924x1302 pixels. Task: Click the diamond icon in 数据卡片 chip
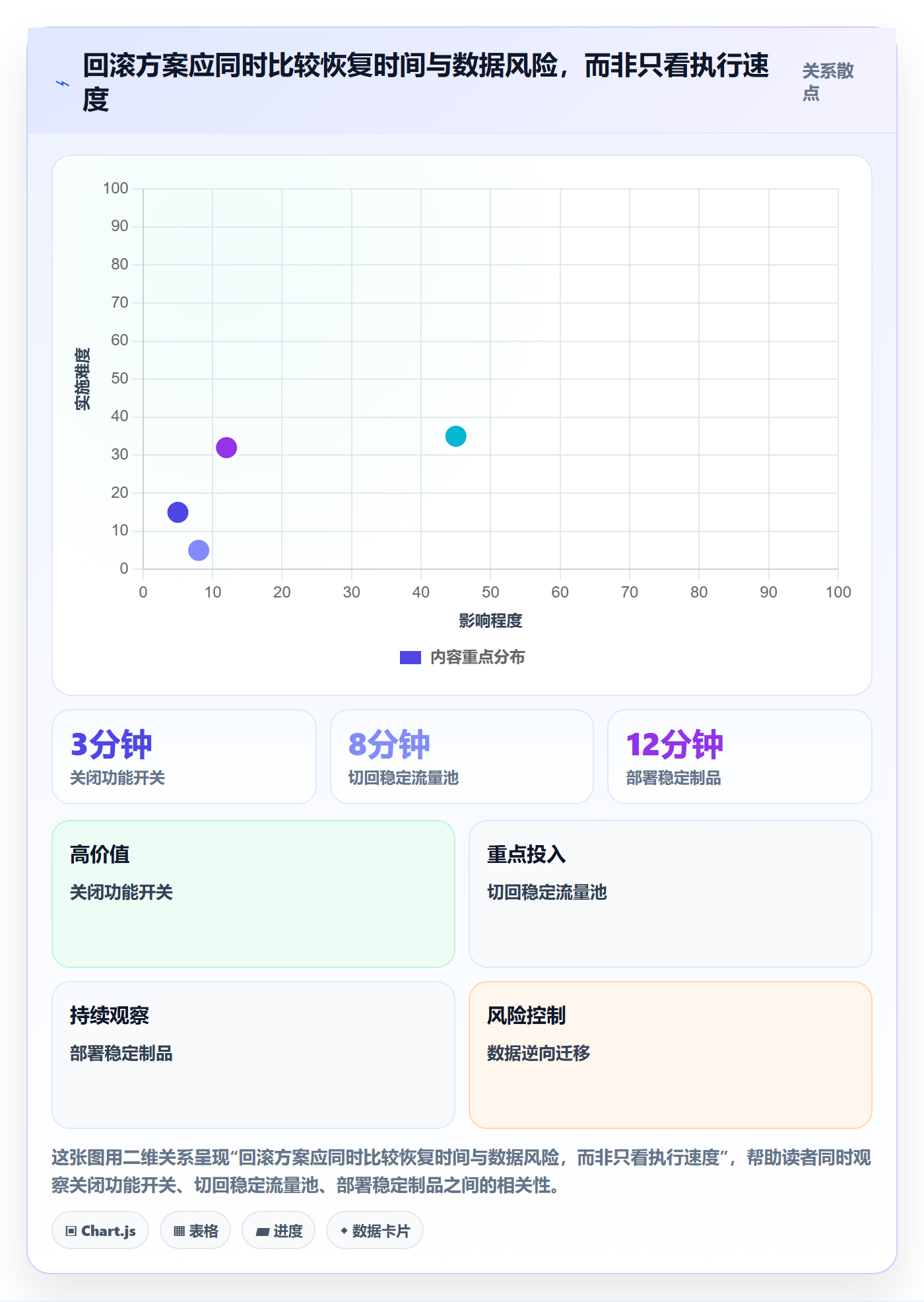click(x=344, y=1231)
